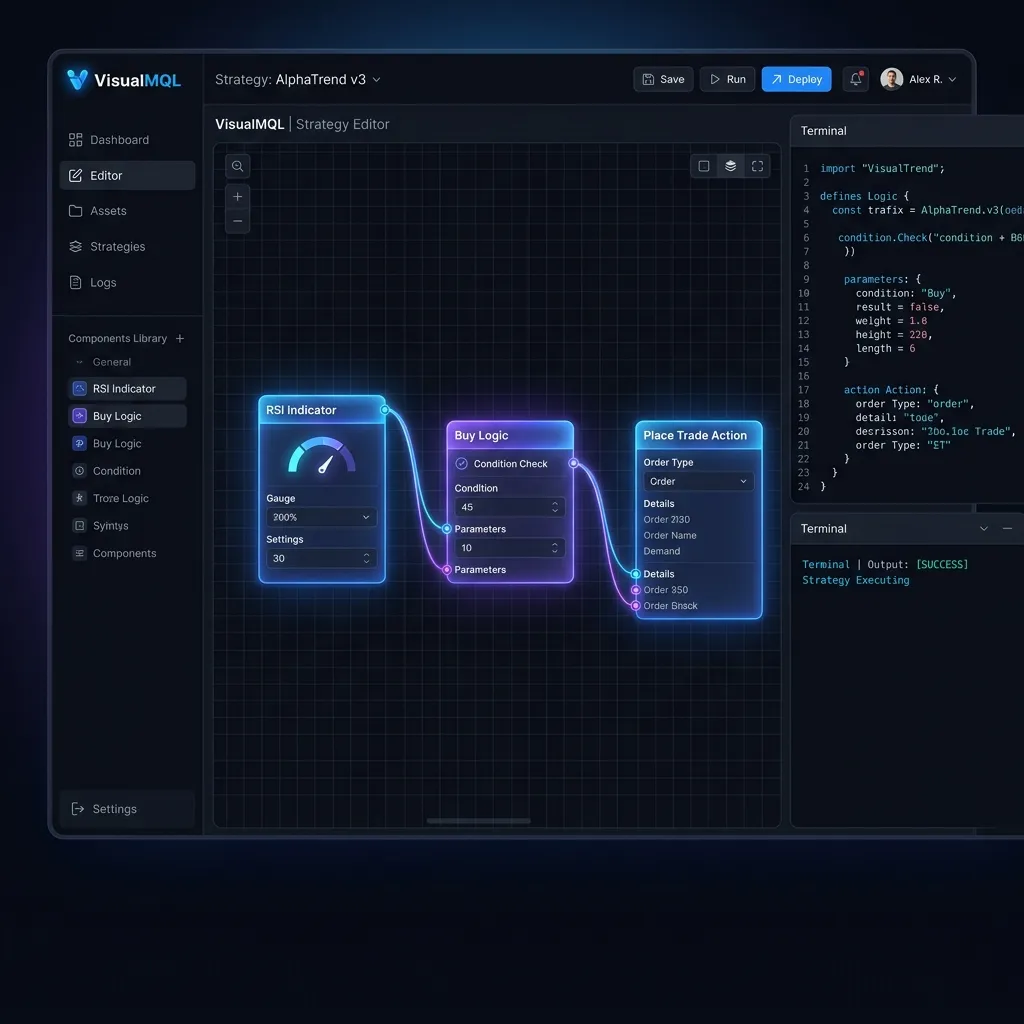Open Strategies in the sidebar
The width and height of the screenshot is (1024, 1024).
(127, 246)
